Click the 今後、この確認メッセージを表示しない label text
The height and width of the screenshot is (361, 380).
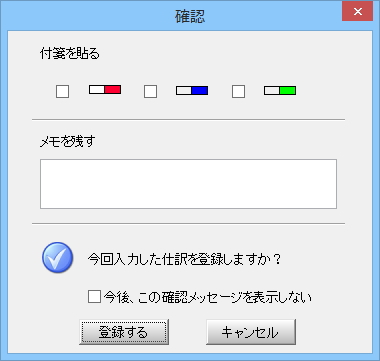click(207, 297)
